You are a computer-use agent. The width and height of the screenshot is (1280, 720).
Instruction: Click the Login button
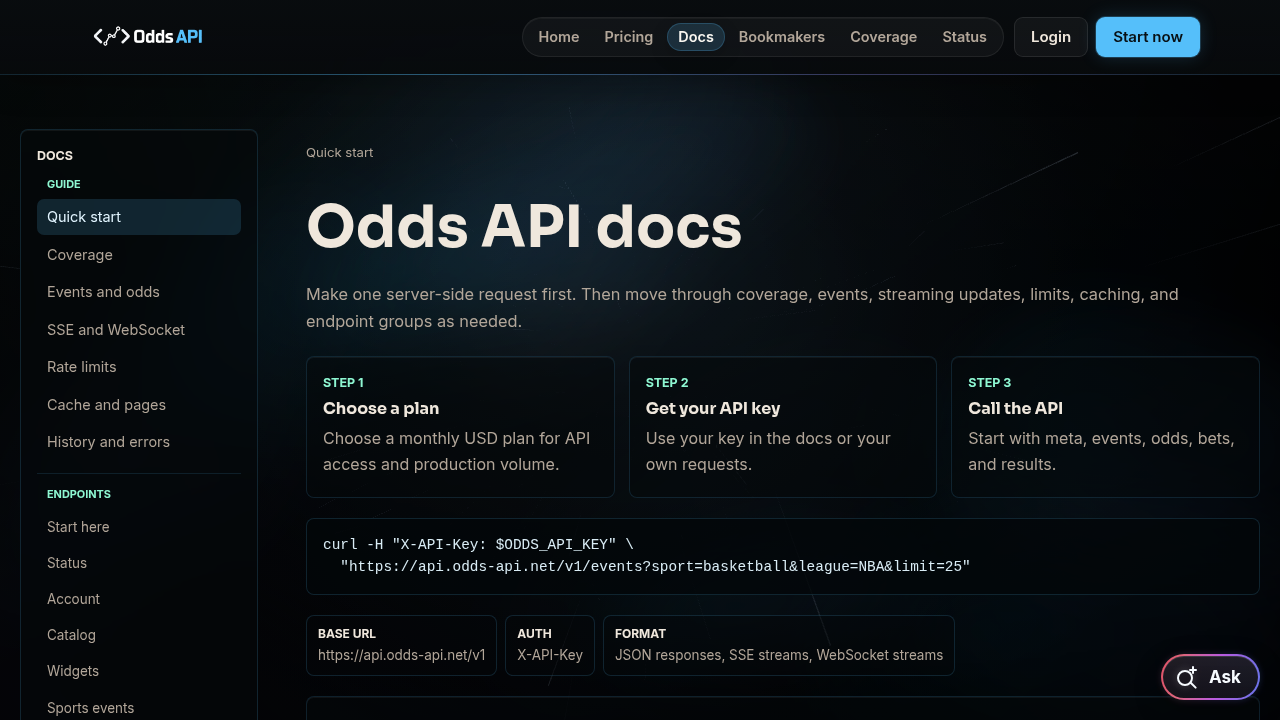click(x=1051, y=37)
